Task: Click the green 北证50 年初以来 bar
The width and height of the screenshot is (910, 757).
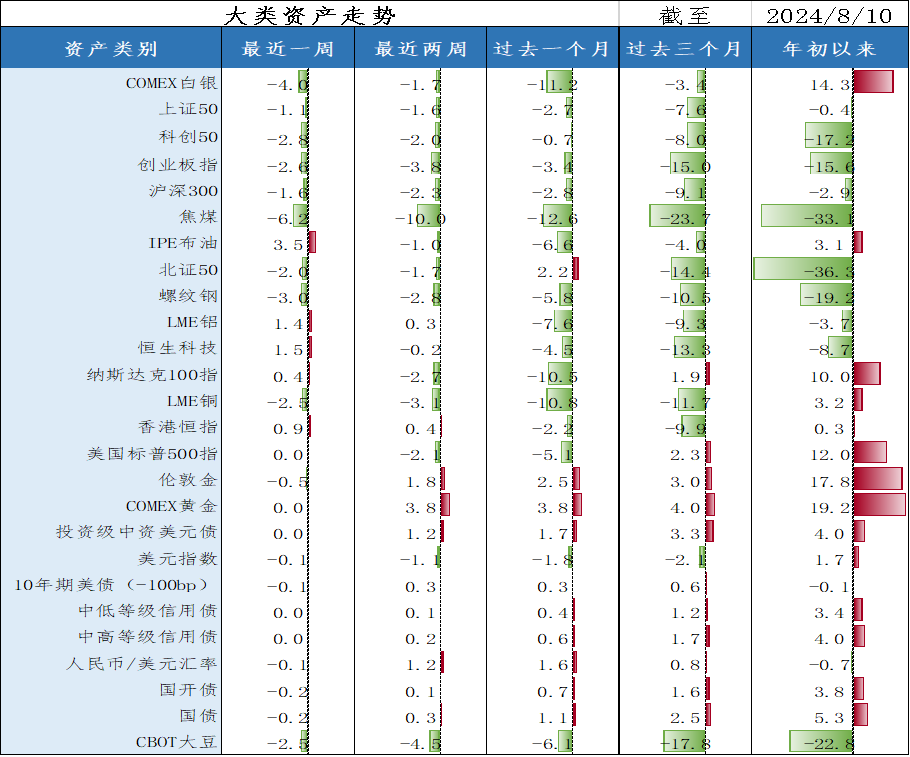Action: tap(802, 269)
